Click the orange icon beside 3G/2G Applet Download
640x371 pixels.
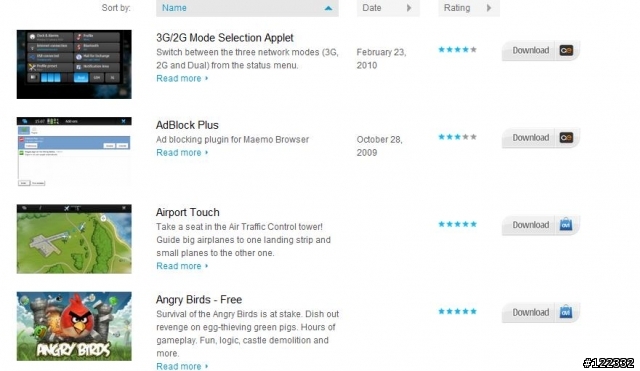[566, 50]
